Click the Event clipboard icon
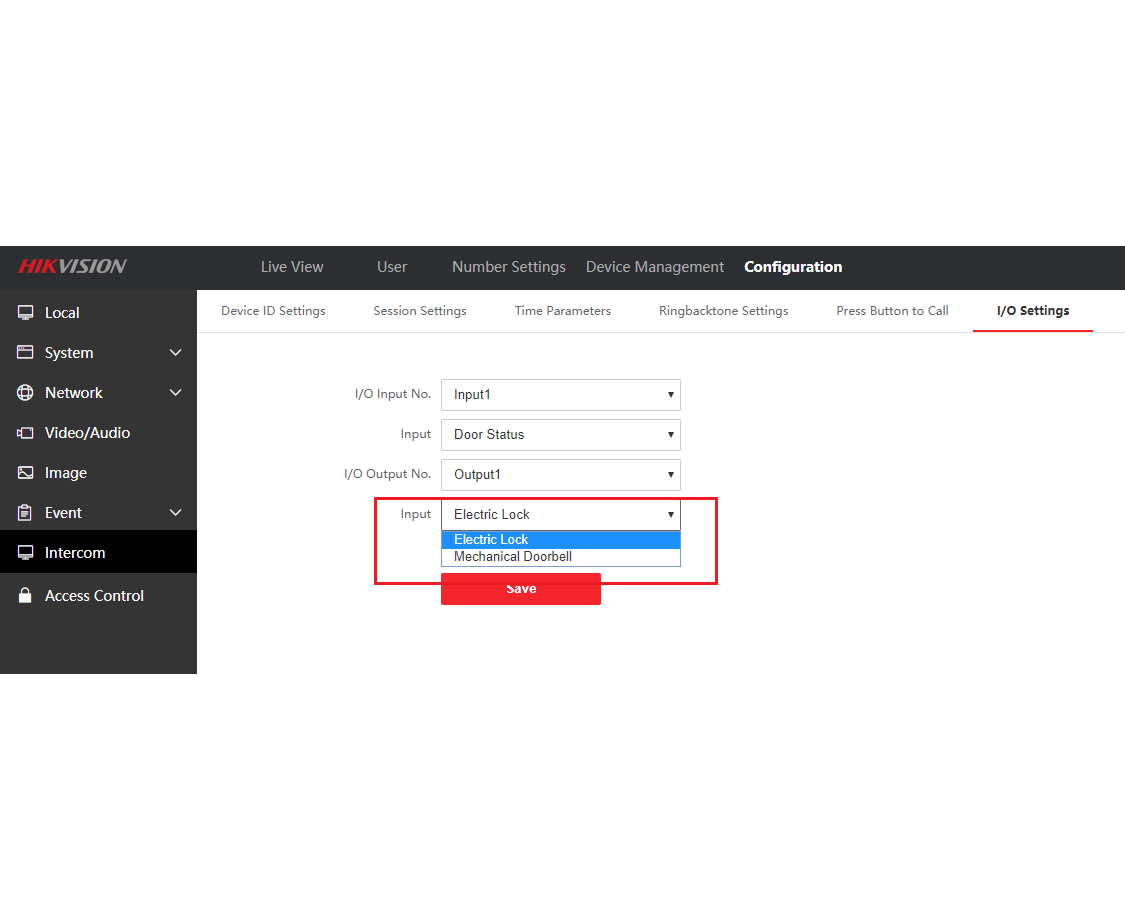This screenshot has height=921, width=1125. [x=26, y=513]
